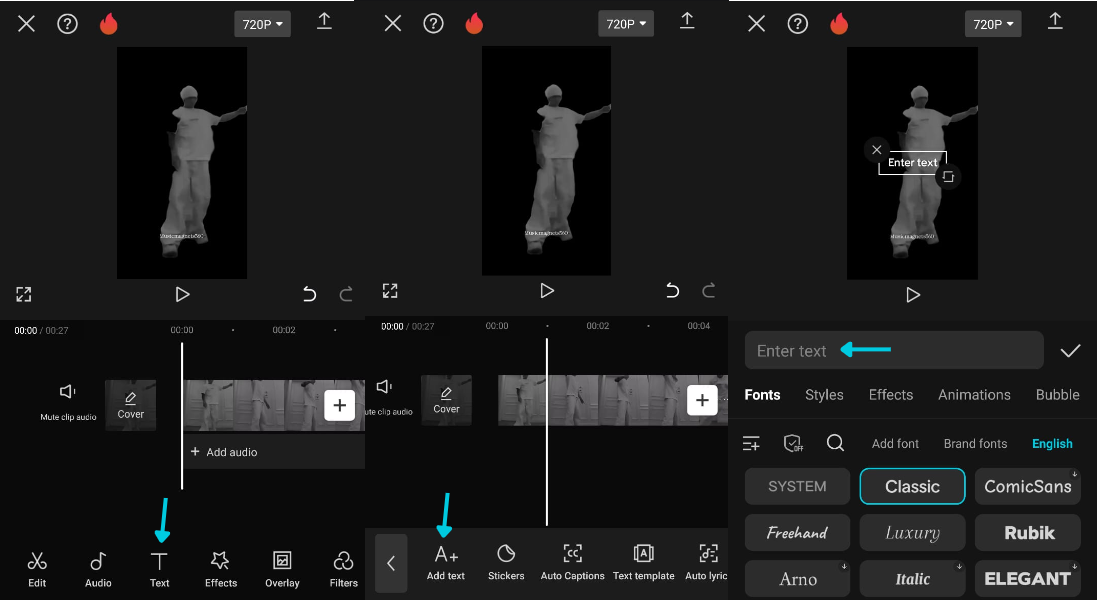Switch to the Styles tab

coord(824,394)
